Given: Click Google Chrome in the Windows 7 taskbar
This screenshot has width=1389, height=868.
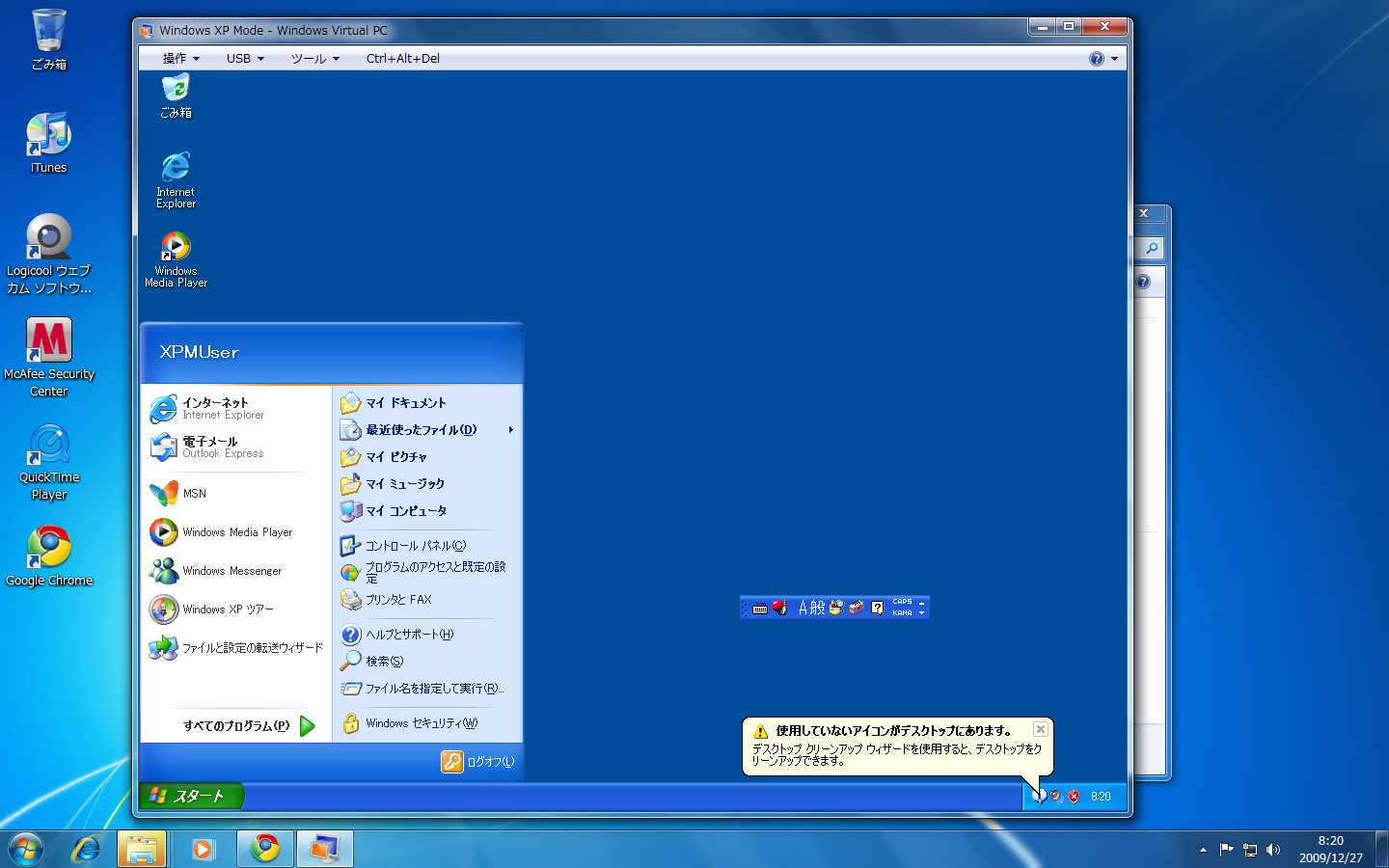Looking at the screenshot, I should pyautogui.click(x=265, y=849).
